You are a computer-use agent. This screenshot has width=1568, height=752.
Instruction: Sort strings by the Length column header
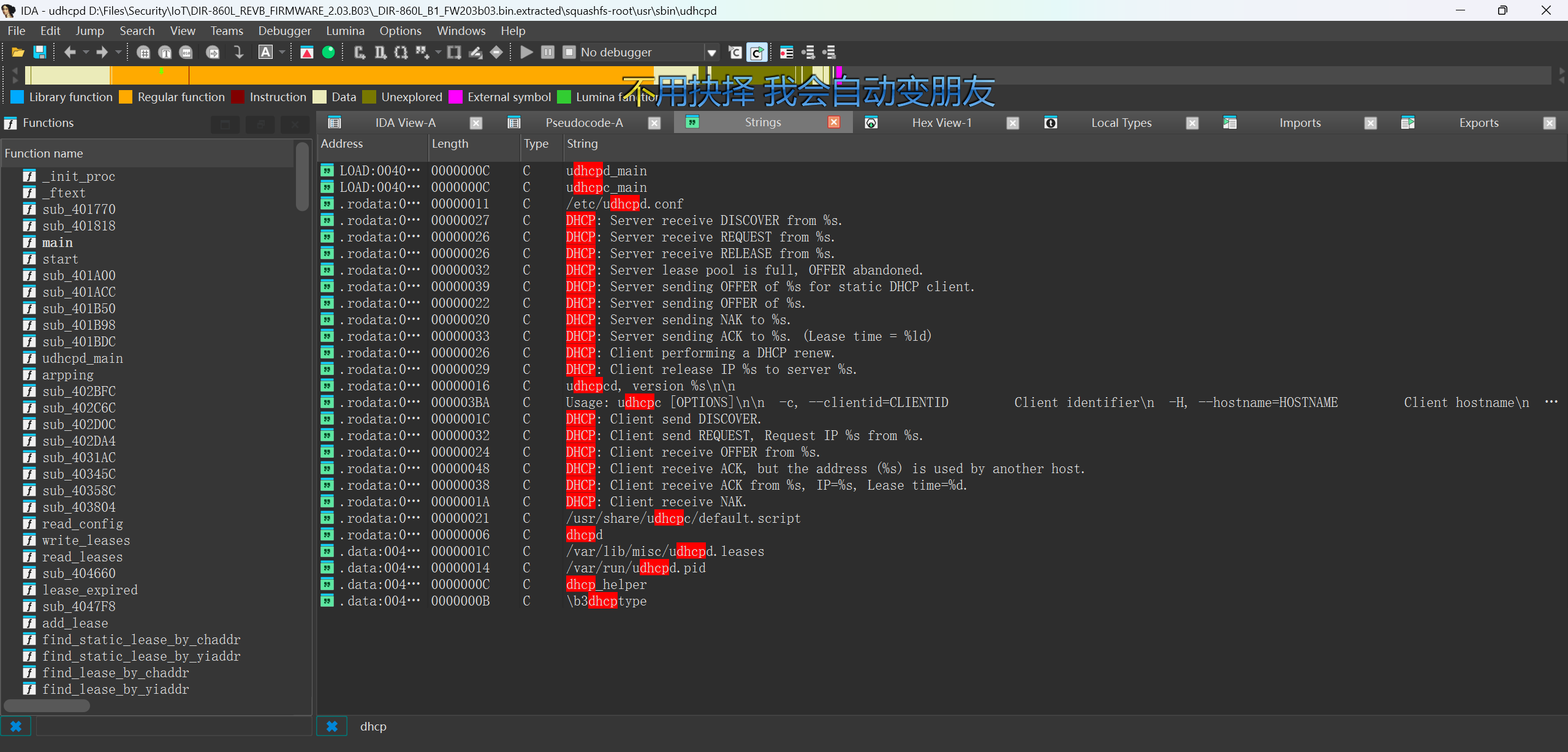pos(474,143)
